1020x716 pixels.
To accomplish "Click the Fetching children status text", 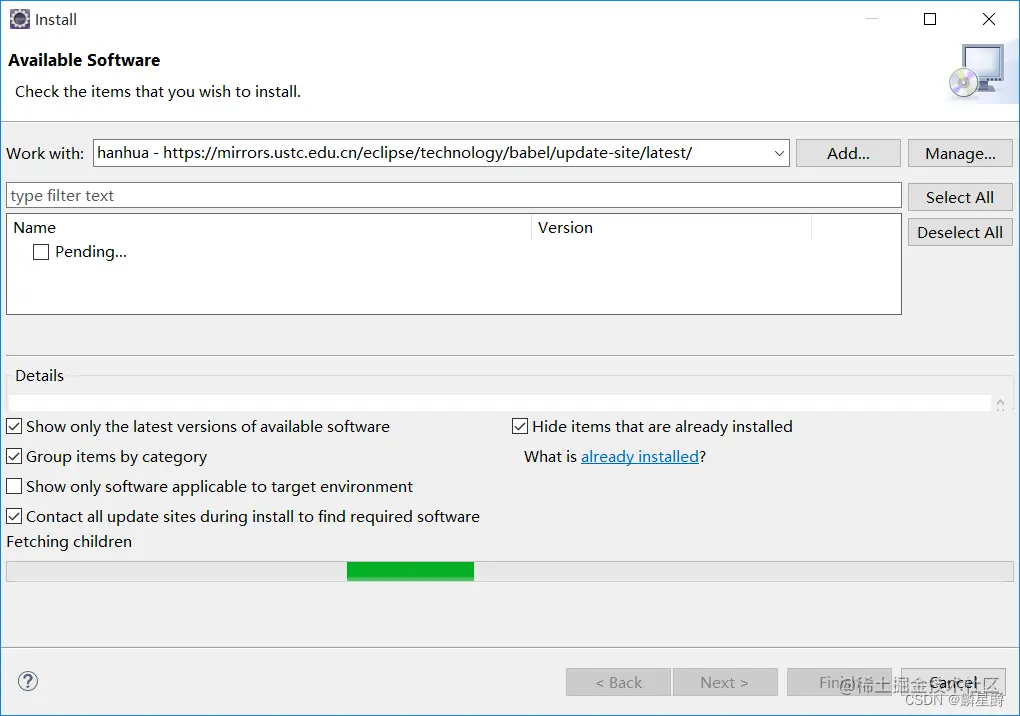I will click(69, 542).
